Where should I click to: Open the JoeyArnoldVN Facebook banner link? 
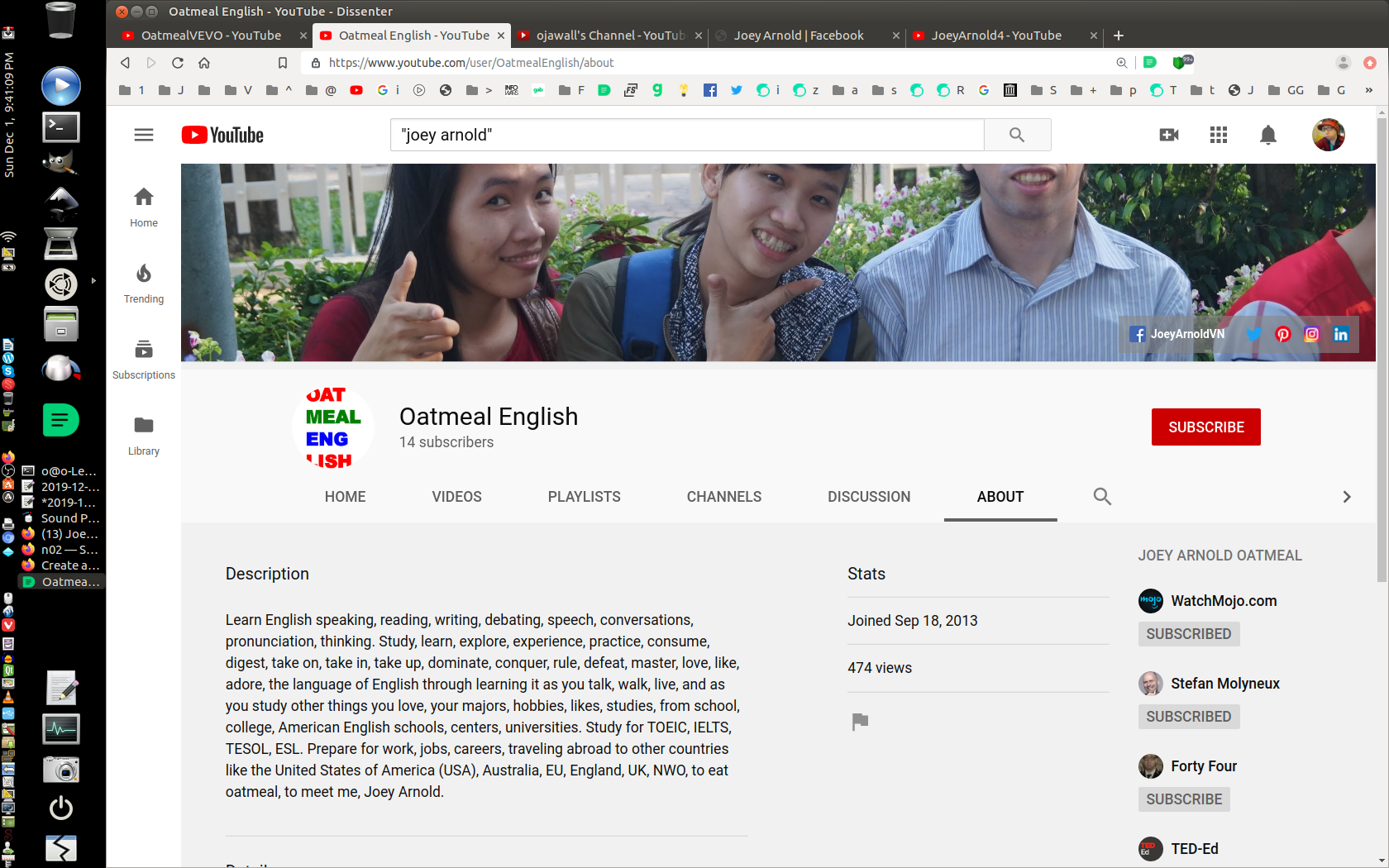1177,334
